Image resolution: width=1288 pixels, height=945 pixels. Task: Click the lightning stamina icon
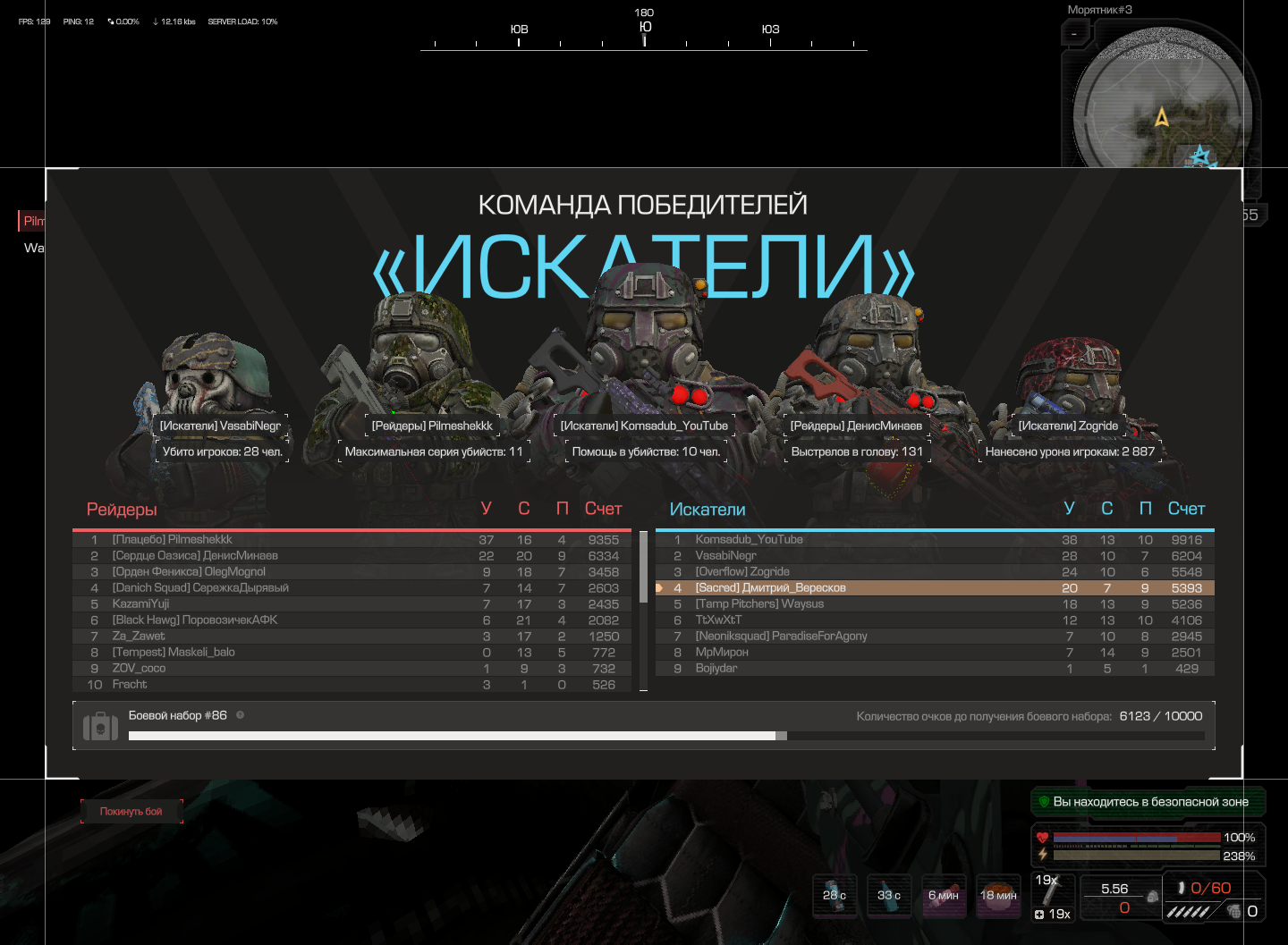coord(1043,855)
